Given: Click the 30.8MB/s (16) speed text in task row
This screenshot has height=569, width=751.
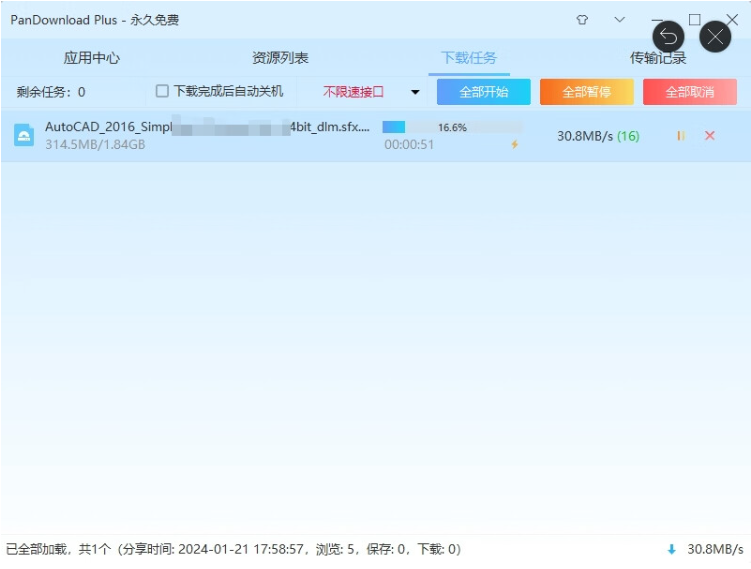Looking at the screenshot, I should (598, 137).
